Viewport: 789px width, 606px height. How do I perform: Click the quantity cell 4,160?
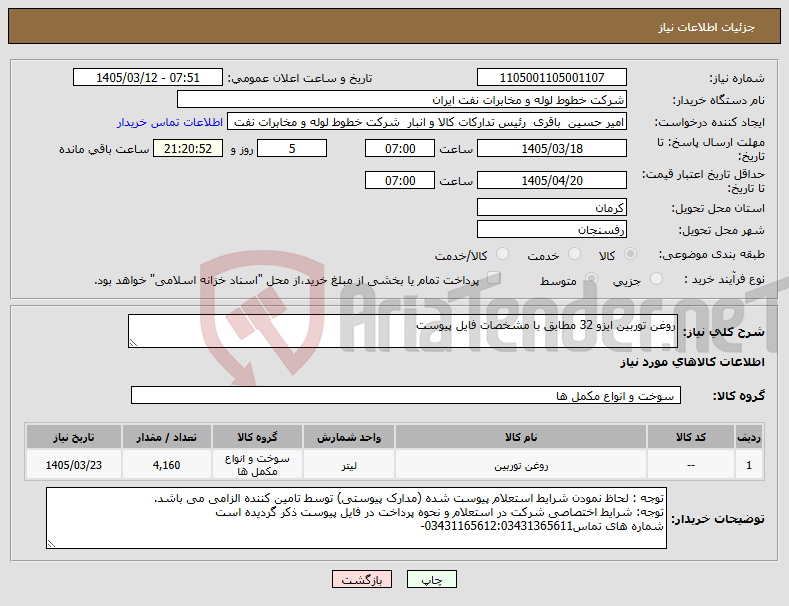(x=167, y=465)
